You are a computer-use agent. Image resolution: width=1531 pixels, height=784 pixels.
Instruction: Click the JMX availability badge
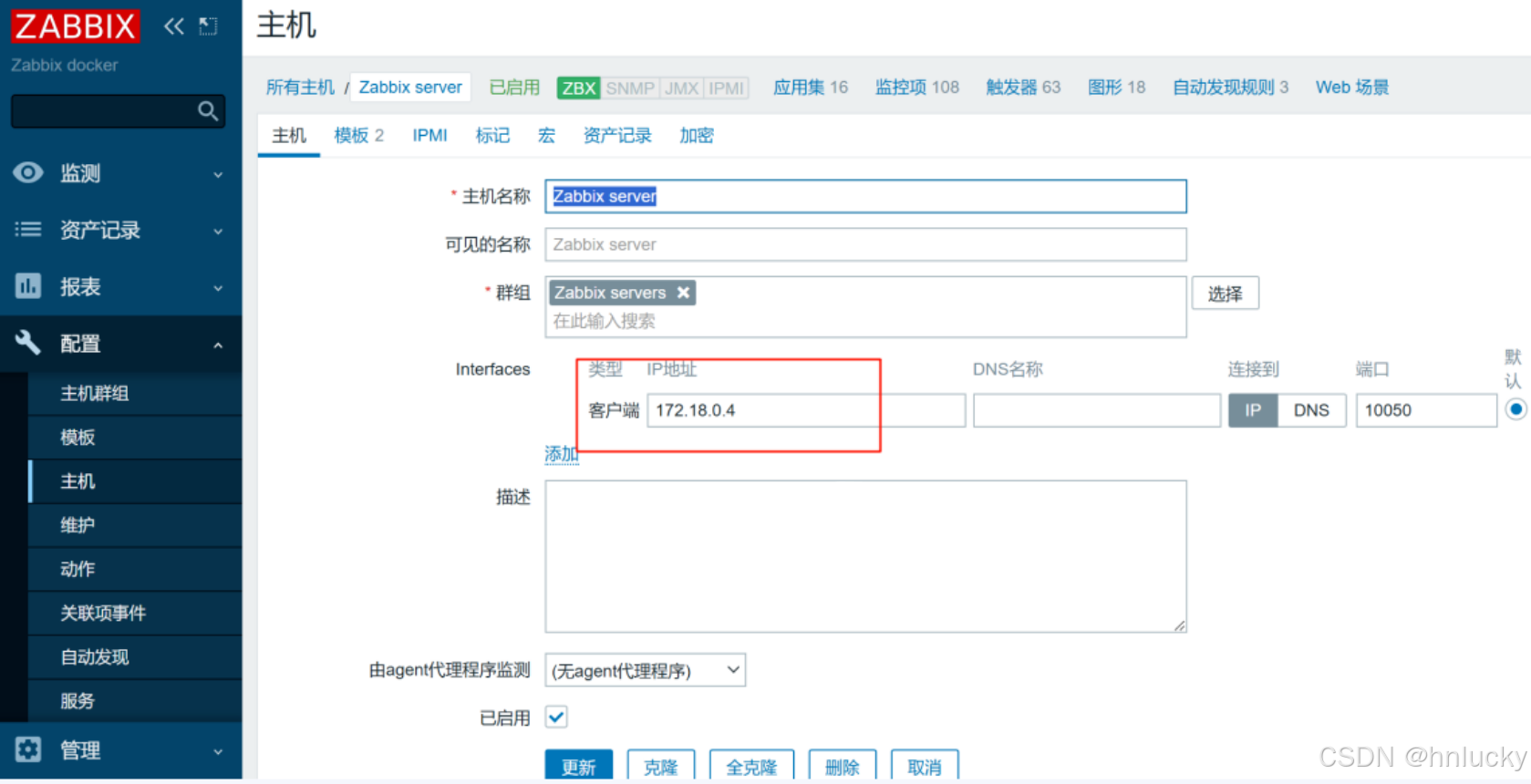point(681,88)
